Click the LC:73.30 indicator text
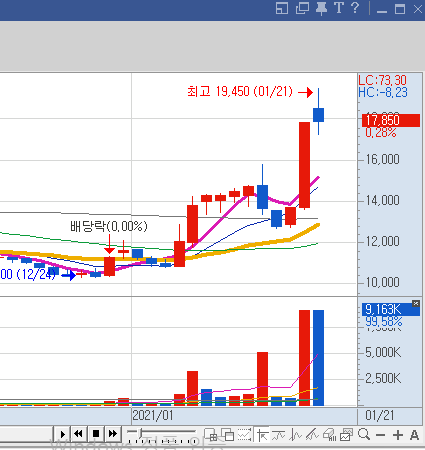Screen dimensions: 425x450 383,80
